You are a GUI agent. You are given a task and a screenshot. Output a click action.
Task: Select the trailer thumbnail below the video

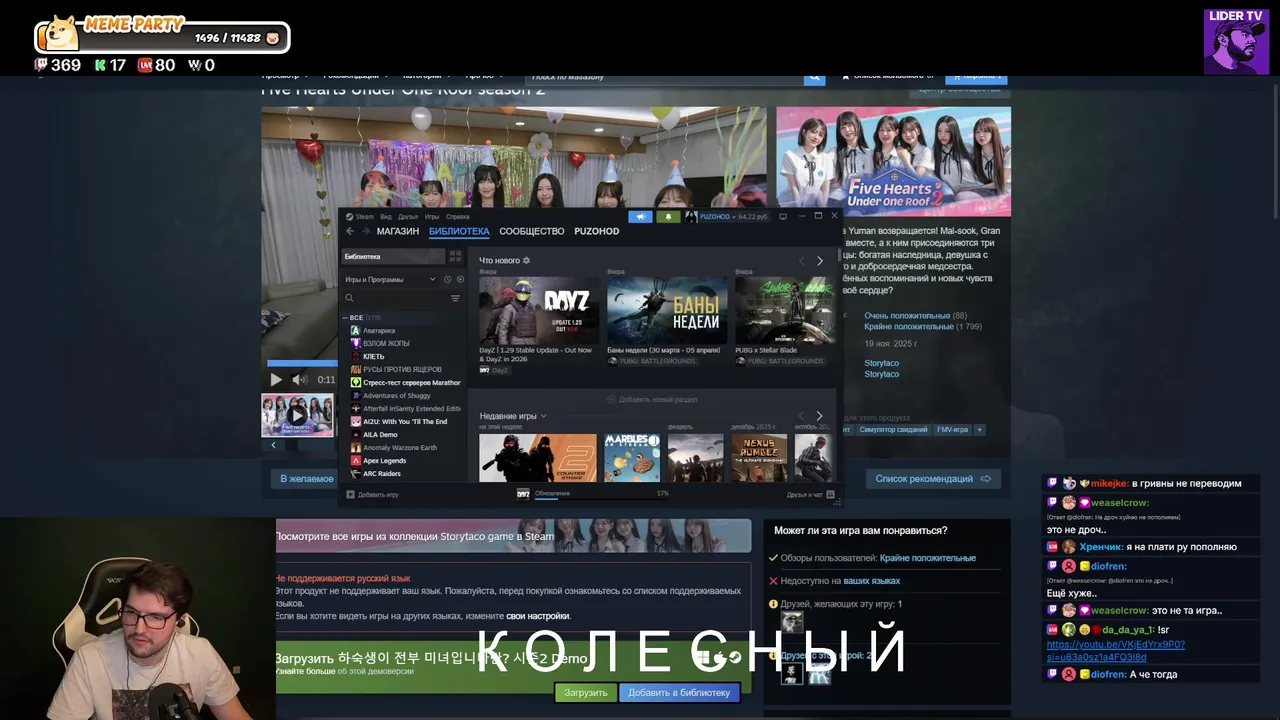pyautogui.click(x=297, y=415)
